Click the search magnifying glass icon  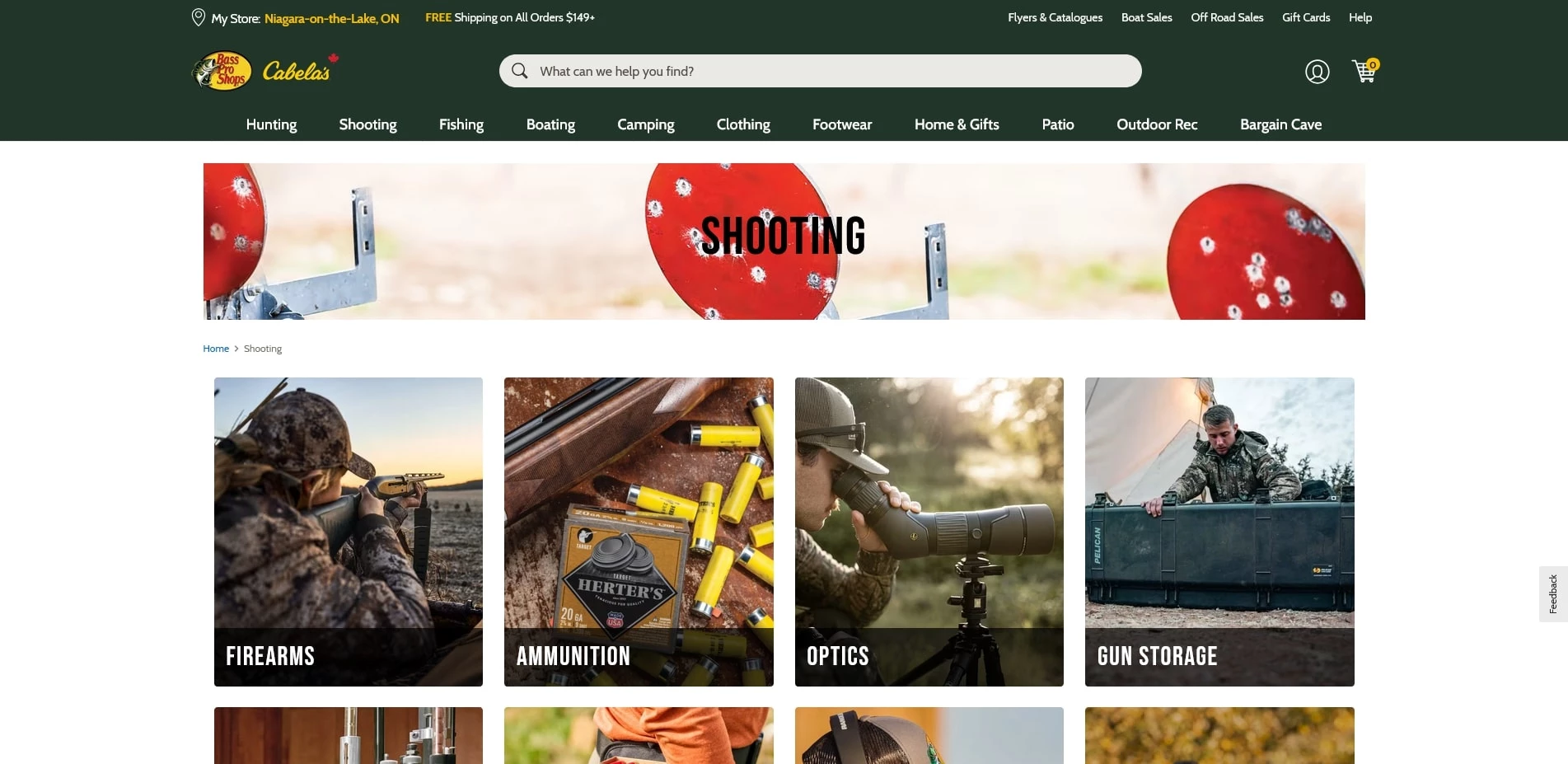pyautogui.click(x=519, y=71)
